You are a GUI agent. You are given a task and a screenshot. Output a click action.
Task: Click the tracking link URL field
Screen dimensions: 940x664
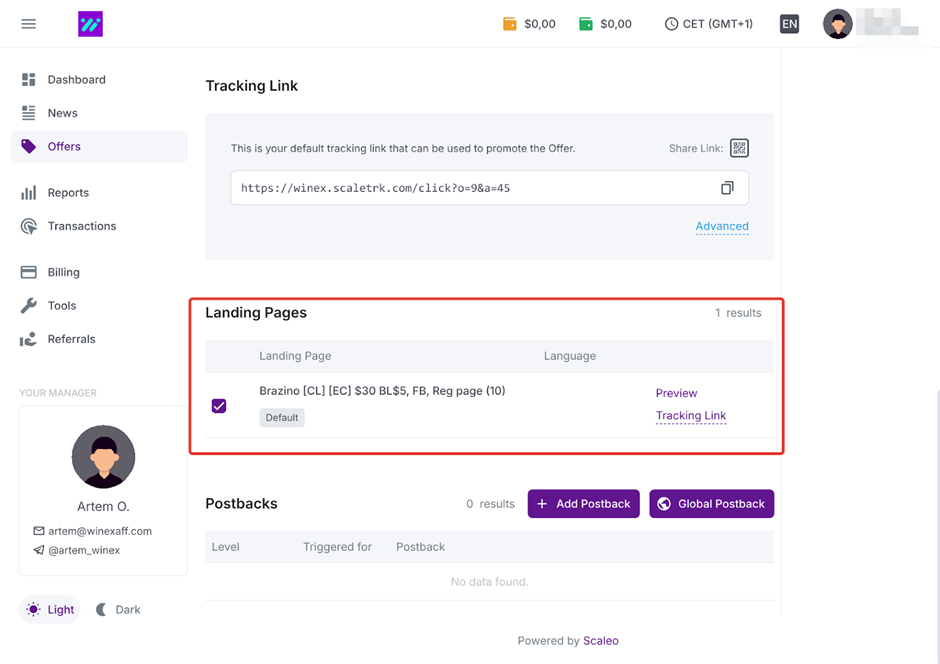(x=470, y=188)
